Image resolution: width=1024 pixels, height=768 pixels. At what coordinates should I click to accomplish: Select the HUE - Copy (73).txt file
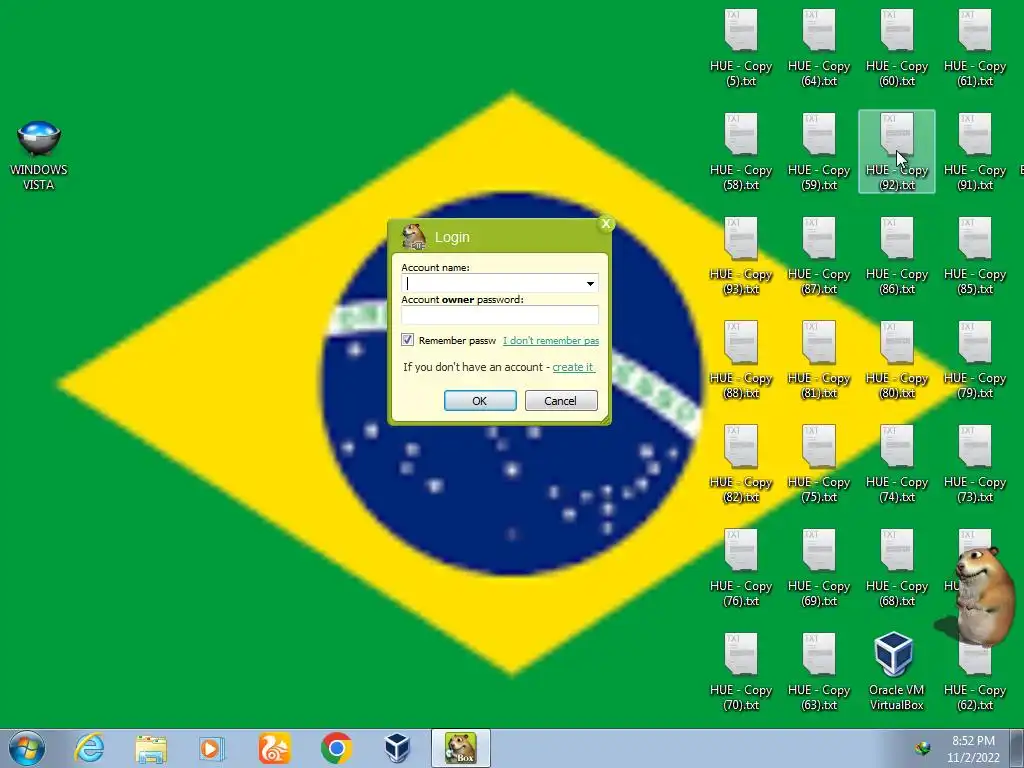974,464
